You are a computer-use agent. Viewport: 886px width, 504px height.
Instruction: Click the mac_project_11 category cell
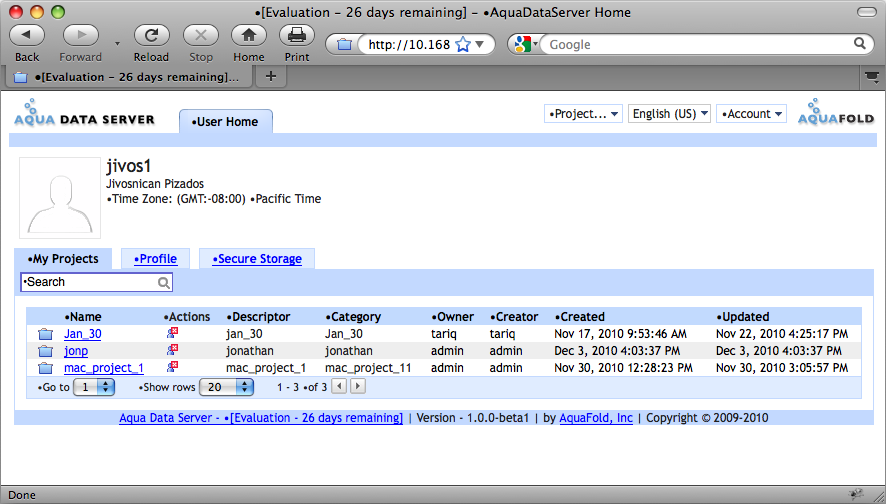(x=368, y=368)
